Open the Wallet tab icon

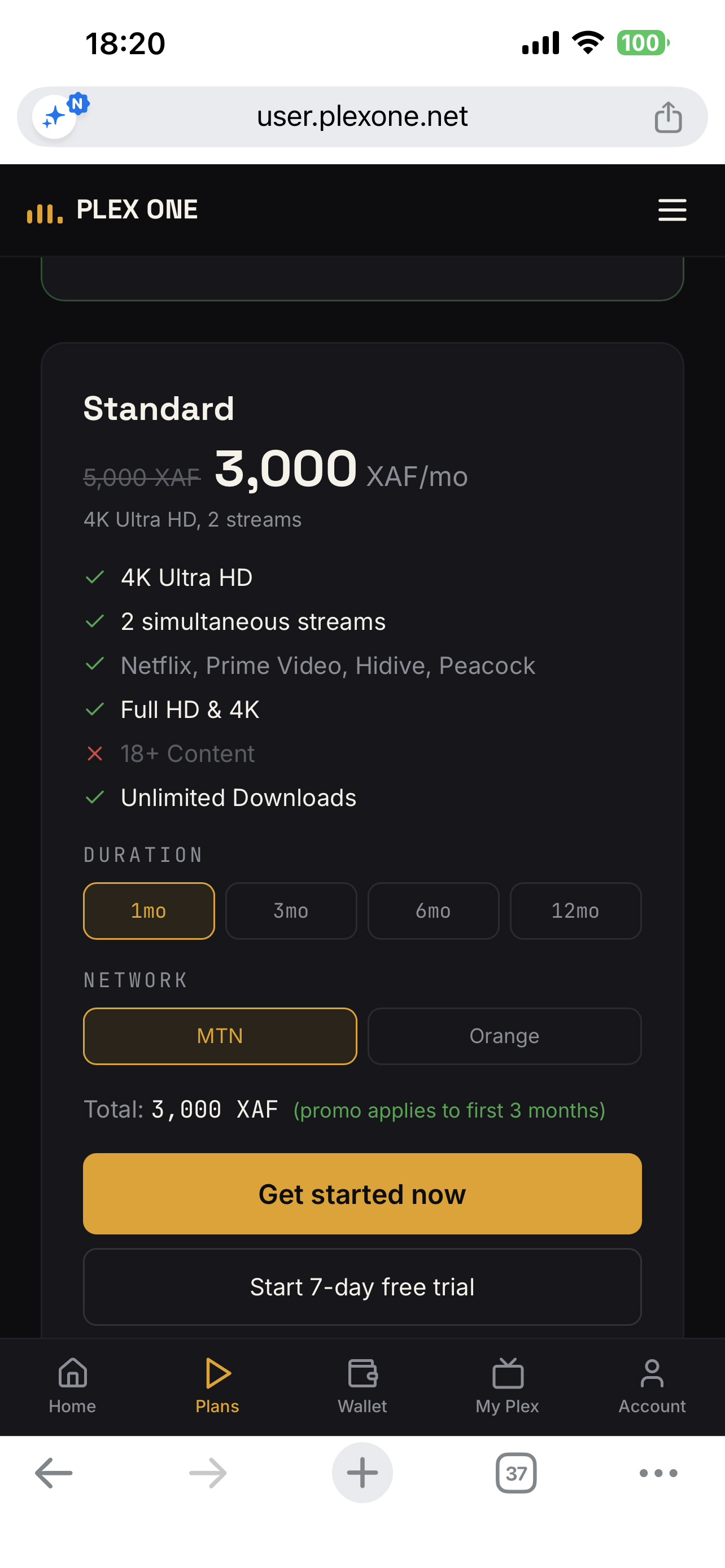[x=362, y=1373]
